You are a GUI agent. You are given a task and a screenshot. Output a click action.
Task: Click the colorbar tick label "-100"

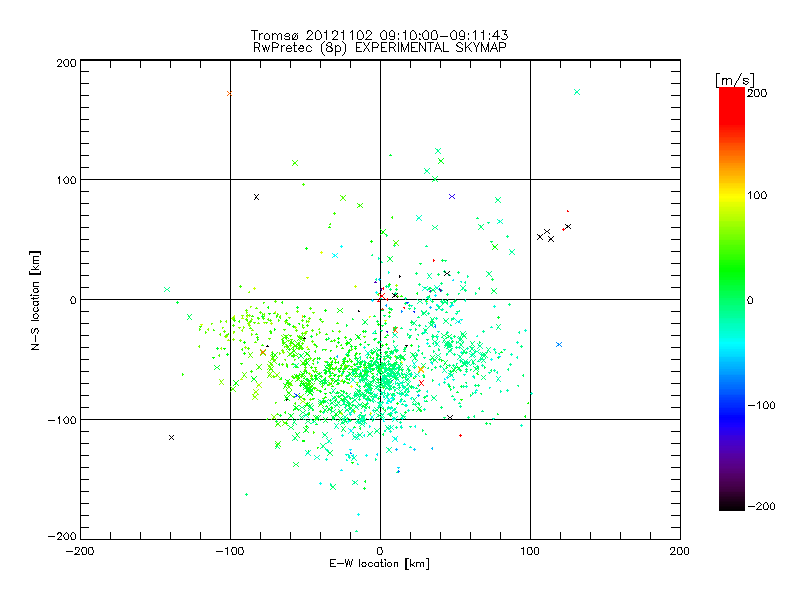[x=761, y=405]
